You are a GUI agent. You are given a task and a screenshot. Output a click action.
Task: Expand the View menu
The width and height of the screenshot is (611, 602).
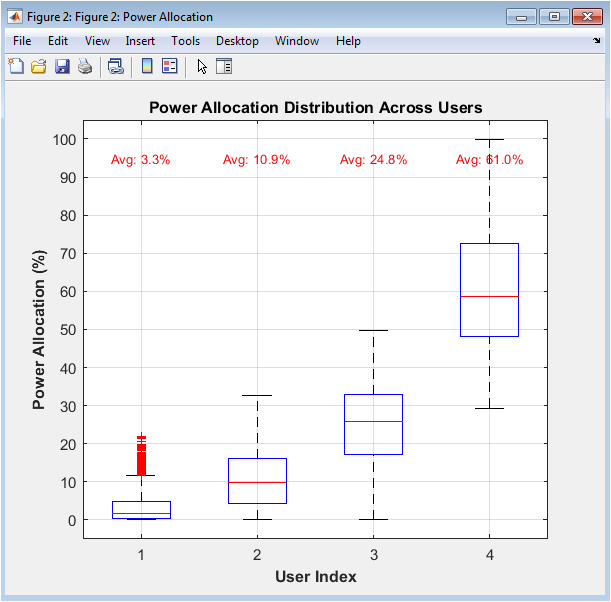97,41
